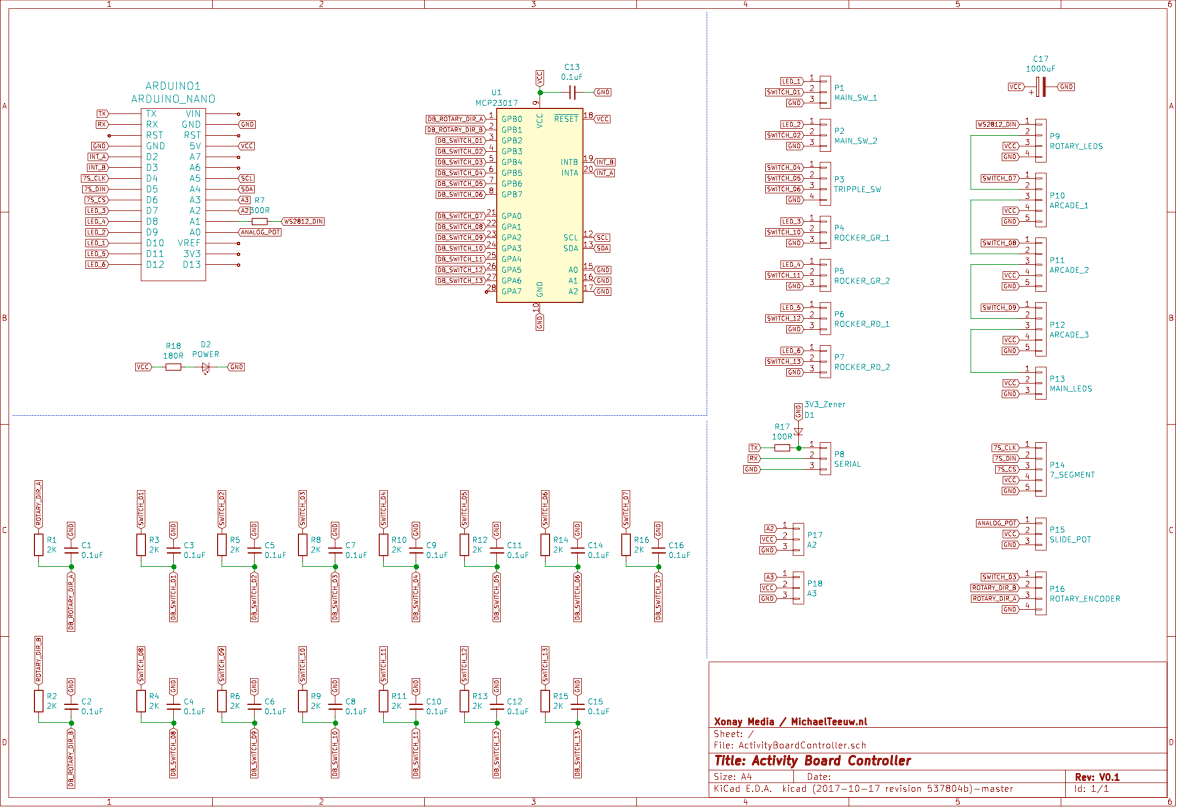1177x808 pixels.
Task: Click the P14 7_SEGMENT connector symbol
Action: click(1040, 469)
